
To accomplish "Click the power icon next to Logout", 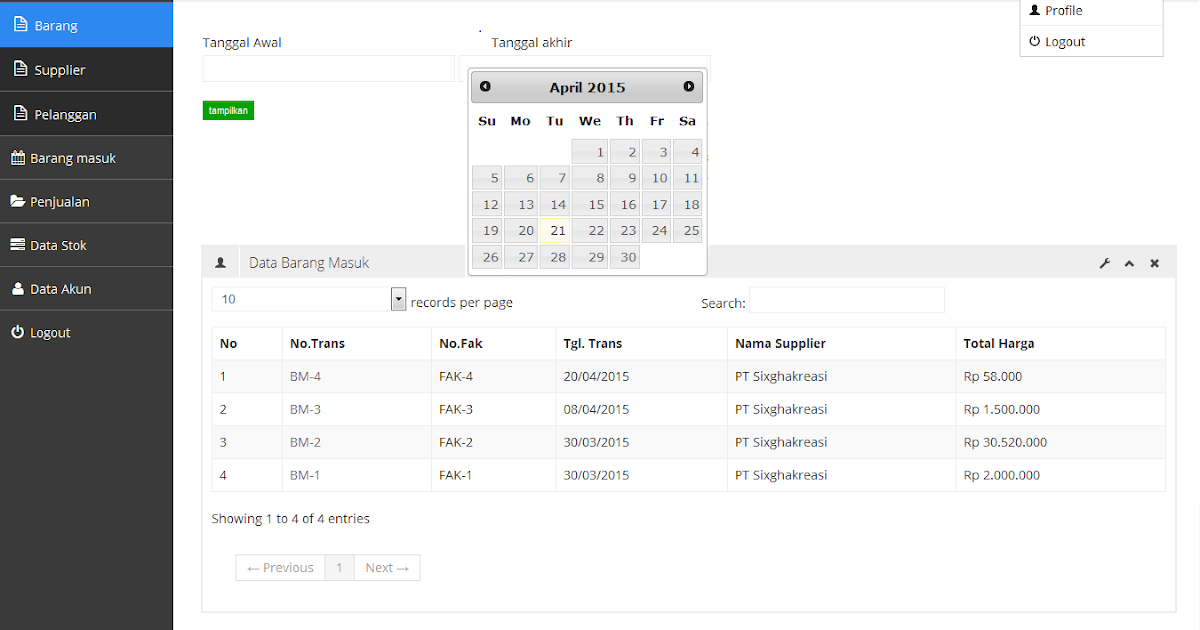I will (21, 331).
